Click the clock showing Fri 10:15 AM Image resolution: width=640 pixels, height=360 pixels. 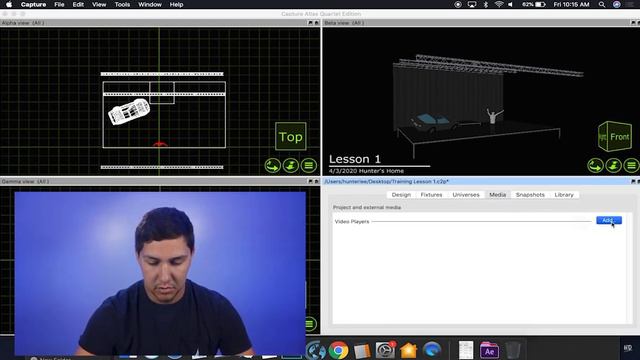click(x=571, y=4)
